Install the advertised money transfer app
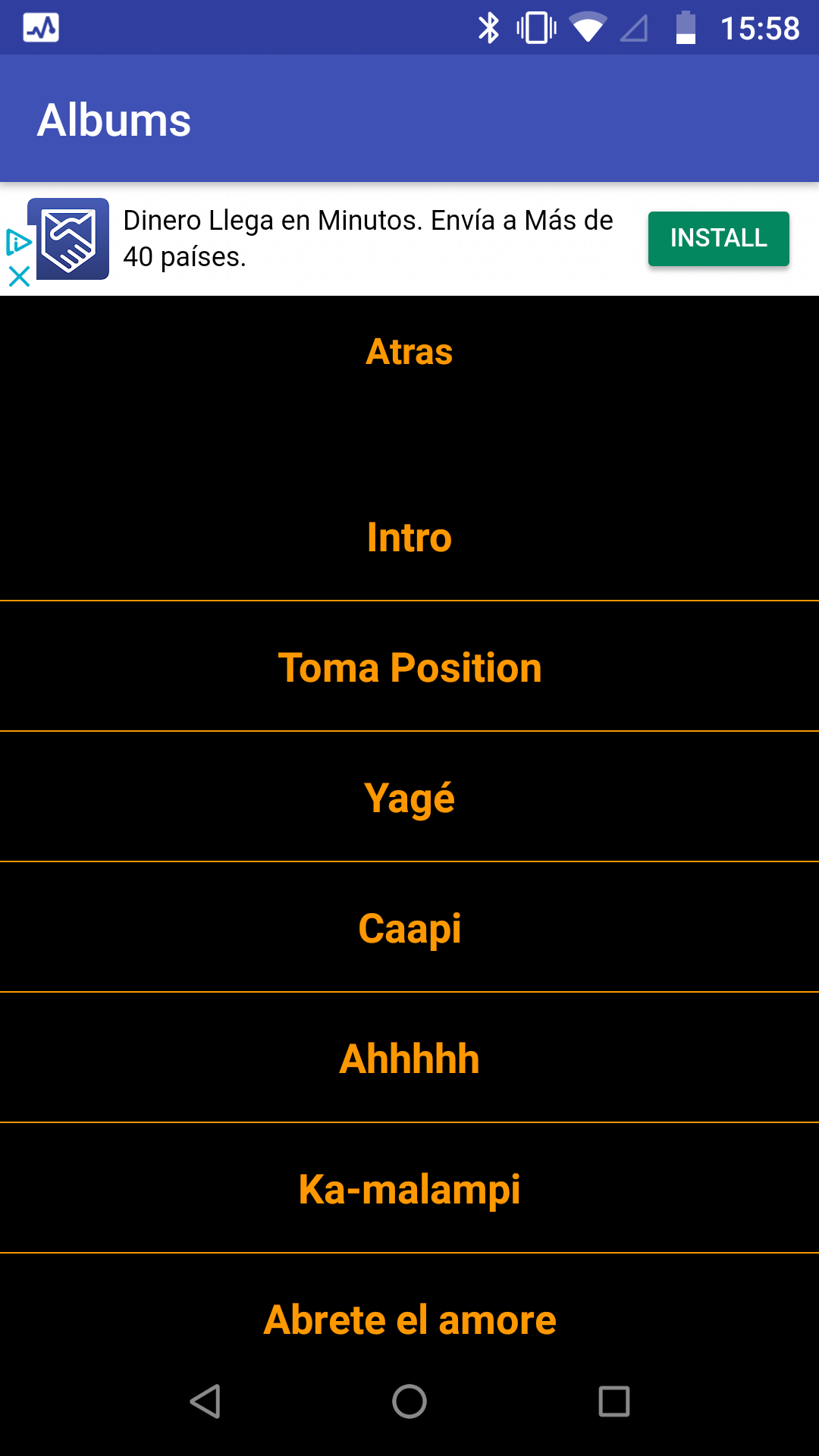 tap(718, 238)
